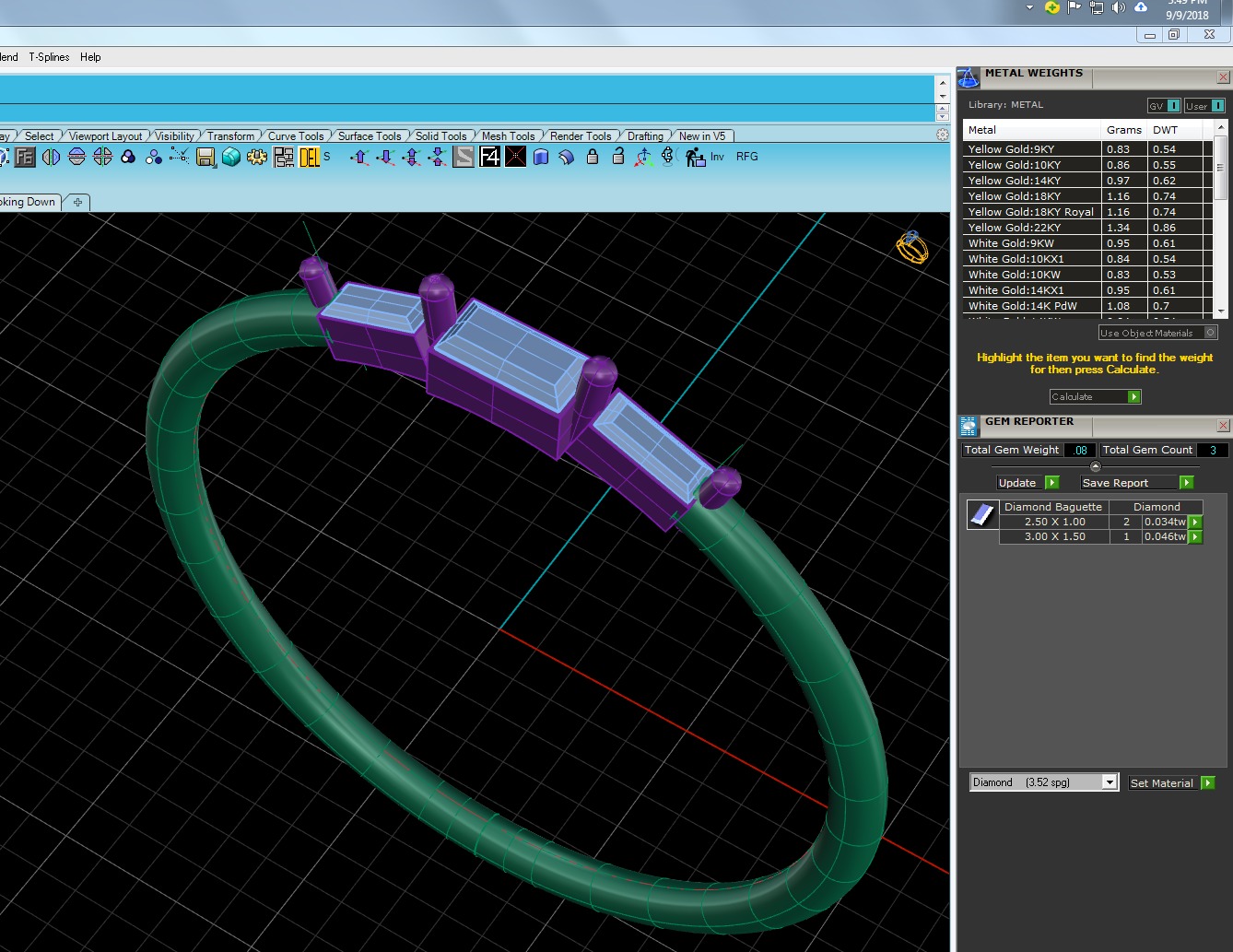Image resolution: width=1233 pixels, height=952 pixels.
Task: Open the New in V5 tab
Action: [702, 135]
